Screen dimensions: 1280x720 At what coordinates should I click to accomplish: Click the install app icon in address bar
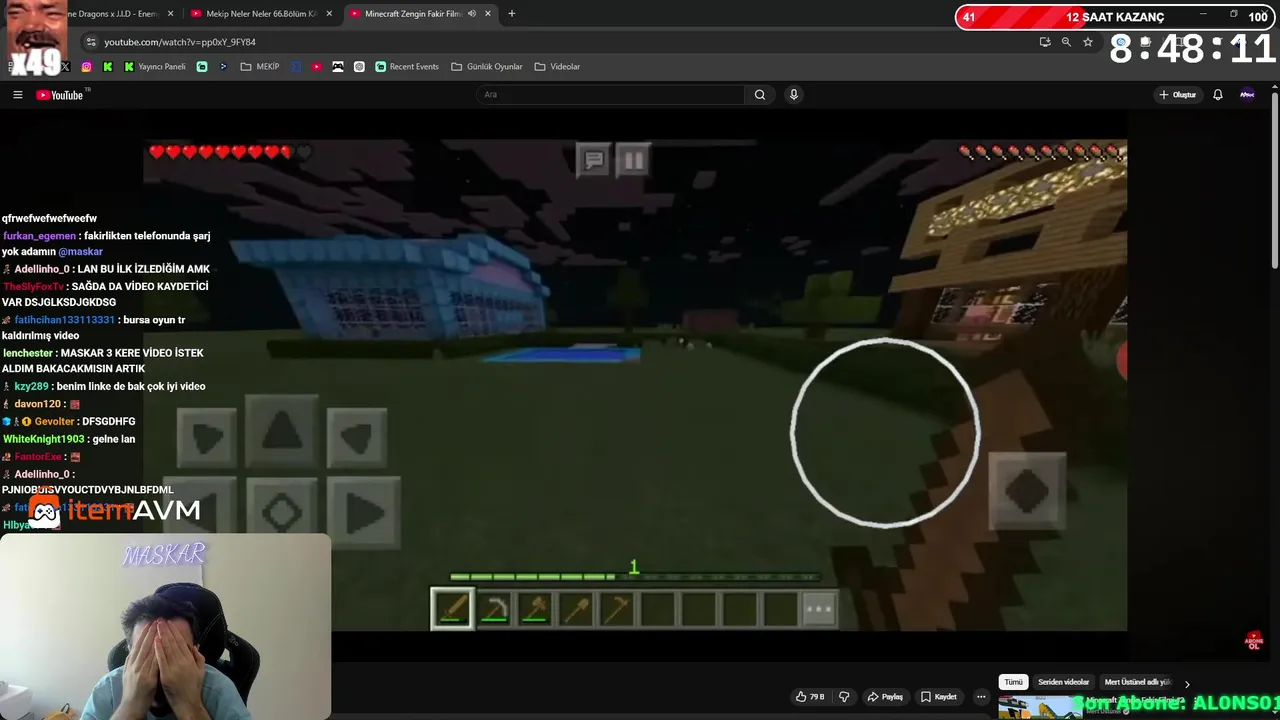click(1045, 42)
